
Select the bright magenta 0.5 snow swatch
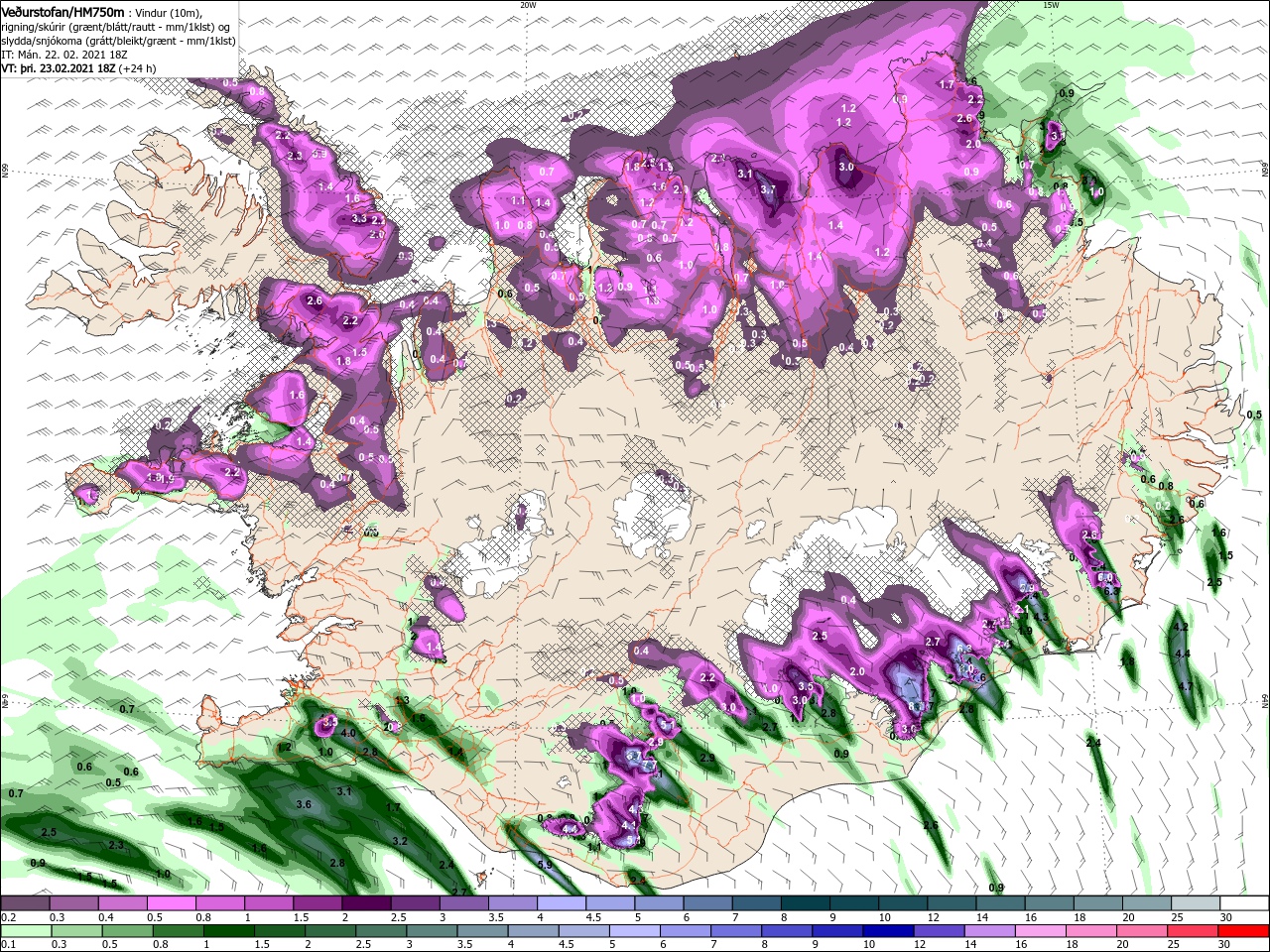pyautogui.click(x=171, y=903)
